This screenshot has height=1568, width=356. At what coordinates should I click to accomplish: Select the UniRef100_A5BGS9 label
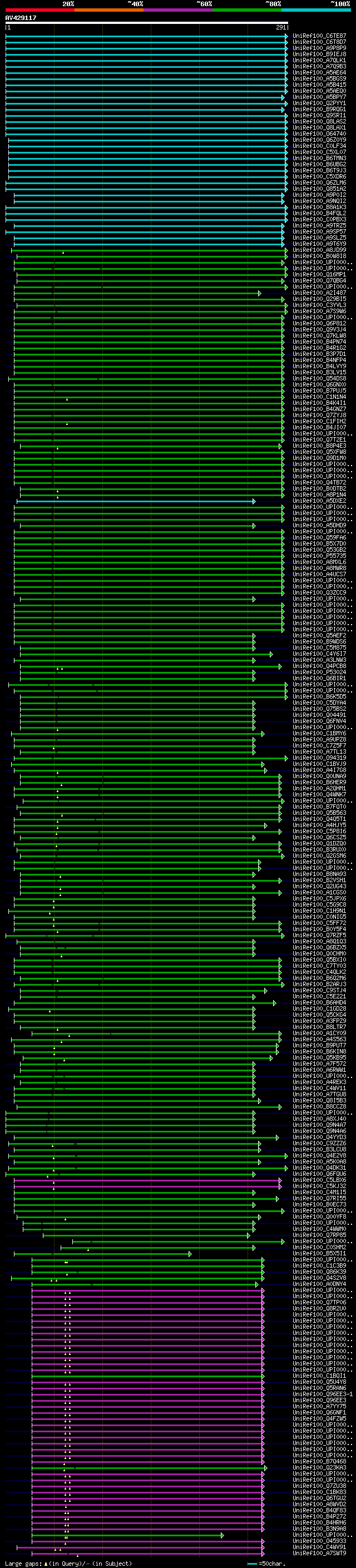[x=319, y=78]
